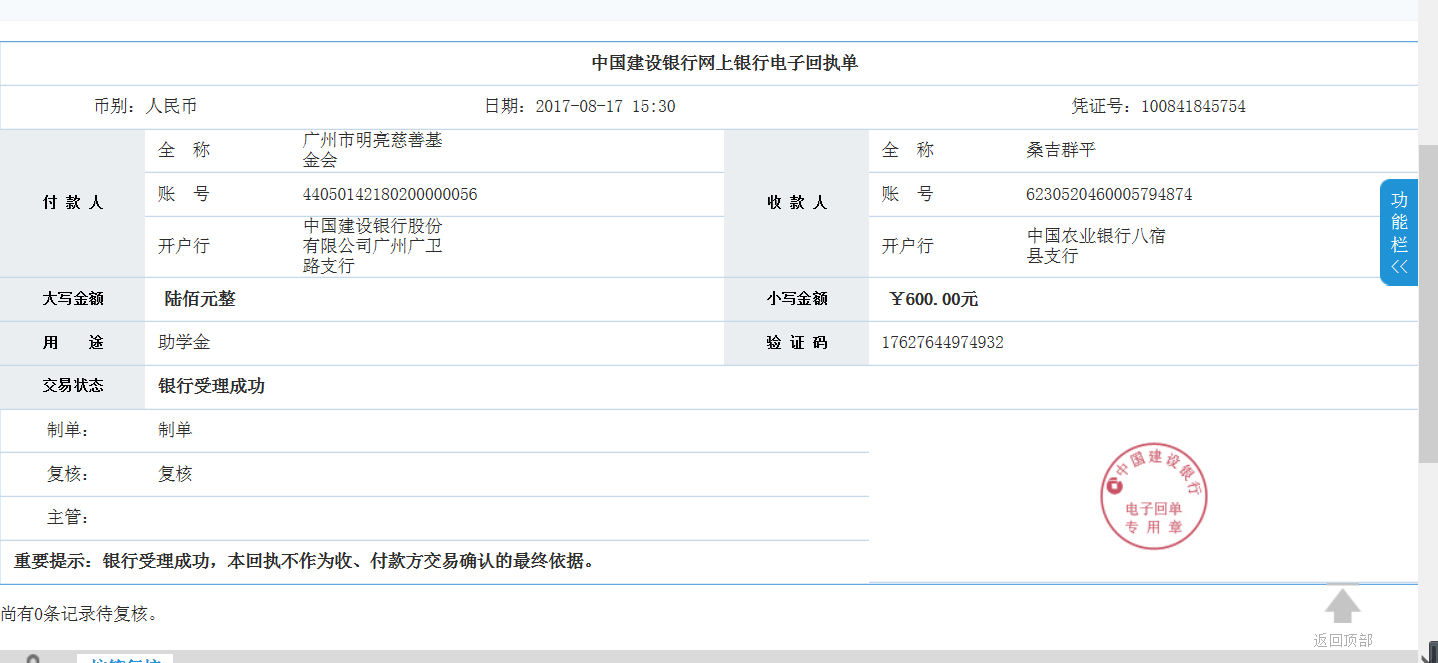Screen dimensions: 1438x663
Task: Select the amount ￥600.00元
Action: [x=934, y=299]
